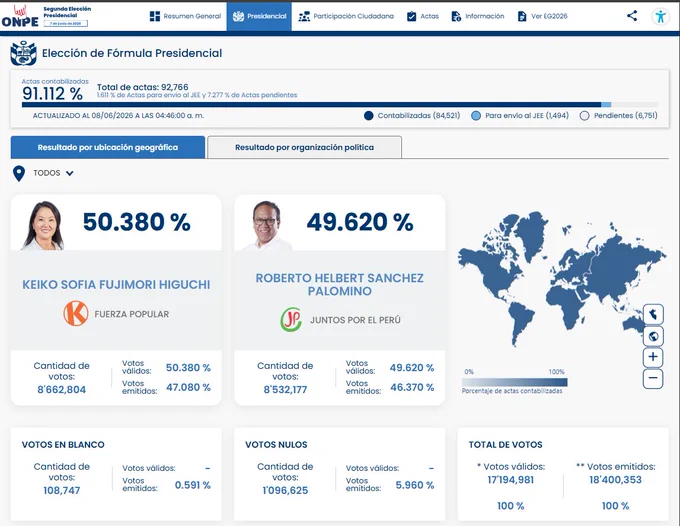Image resolution: width=680 pixels, height=526 pixels.
Task: Click Roberto Sánchez's photo
Action: click(x=266, y=225)
